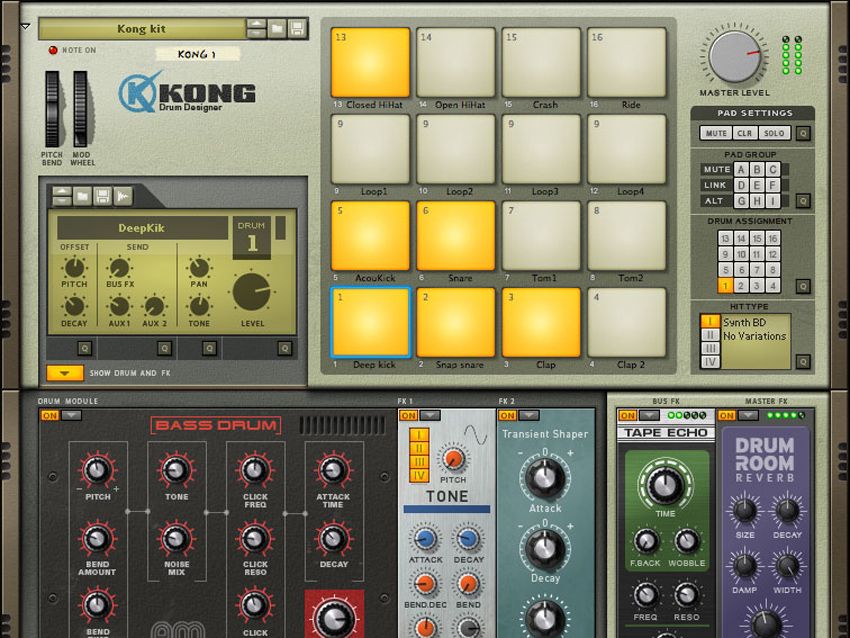
Task: Assign pad to Alt group I
Action: pyautogui.click(x=773, y=201)
